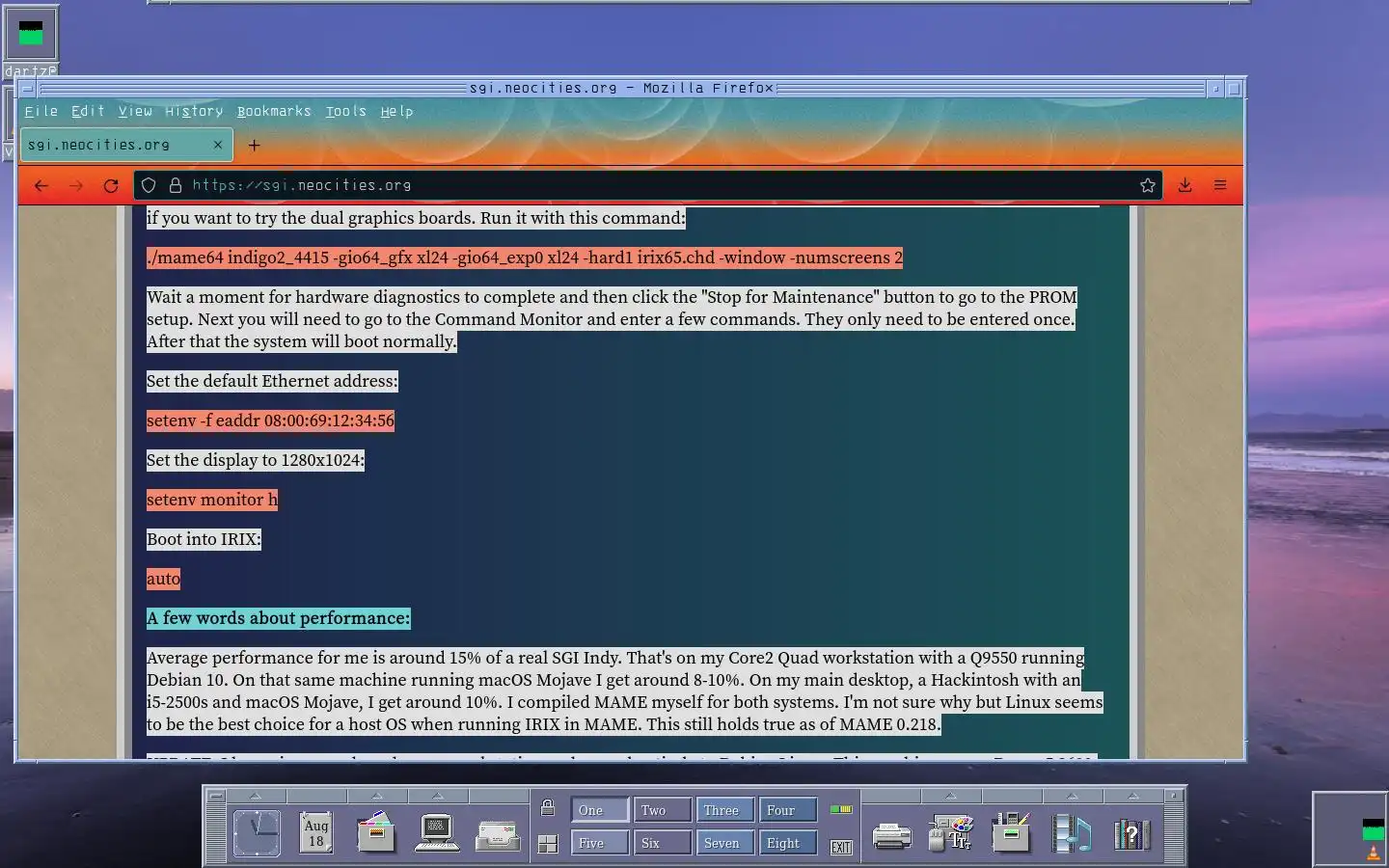The width and height of the screenshot is (1389, 868).
Task: Click the dartze desktop icon
Action: [x=31, y=39]
